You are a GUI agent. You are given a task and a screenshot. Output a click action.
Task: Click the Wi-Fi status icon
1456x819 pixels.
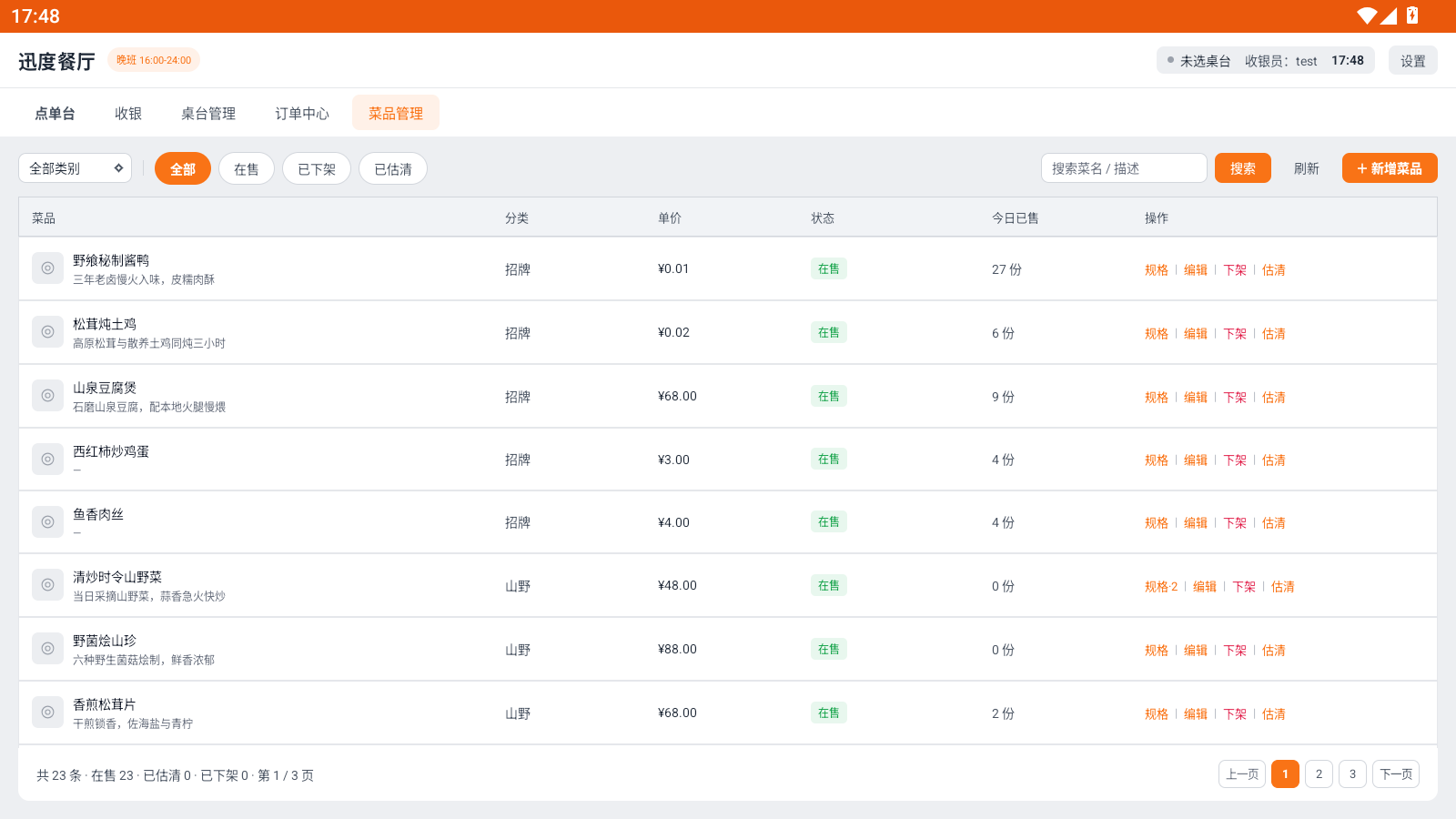[1367, 15]
